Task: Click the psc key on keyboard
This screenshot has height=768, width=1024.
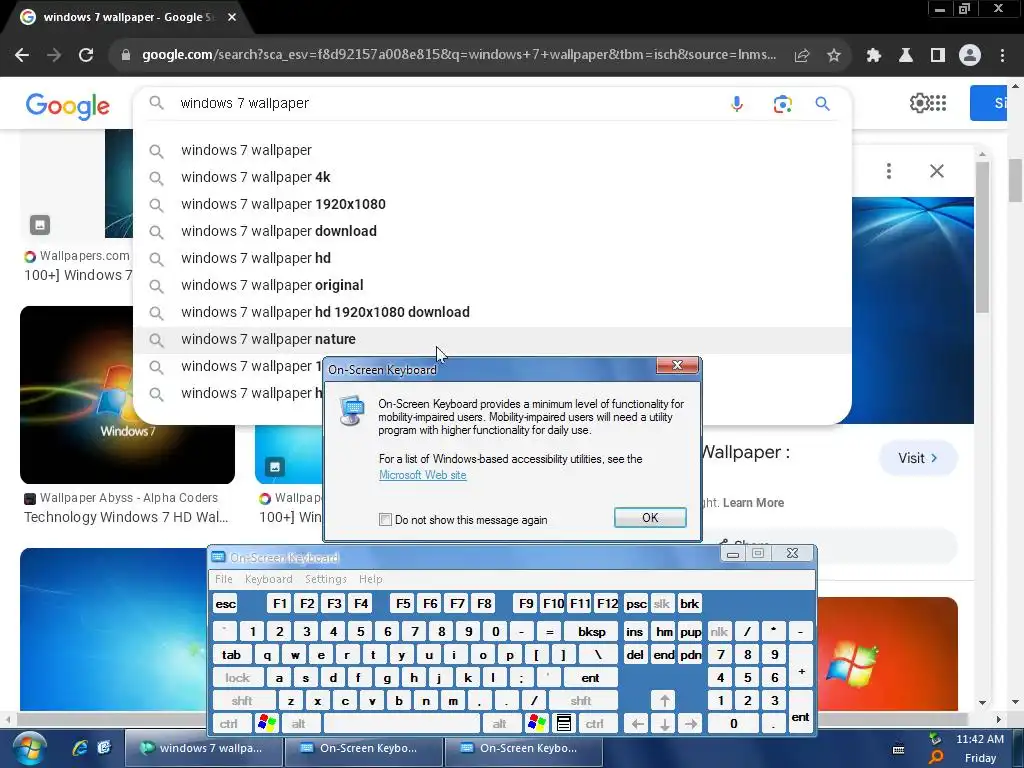Action: pyautogui.click(x=635, y=604)
